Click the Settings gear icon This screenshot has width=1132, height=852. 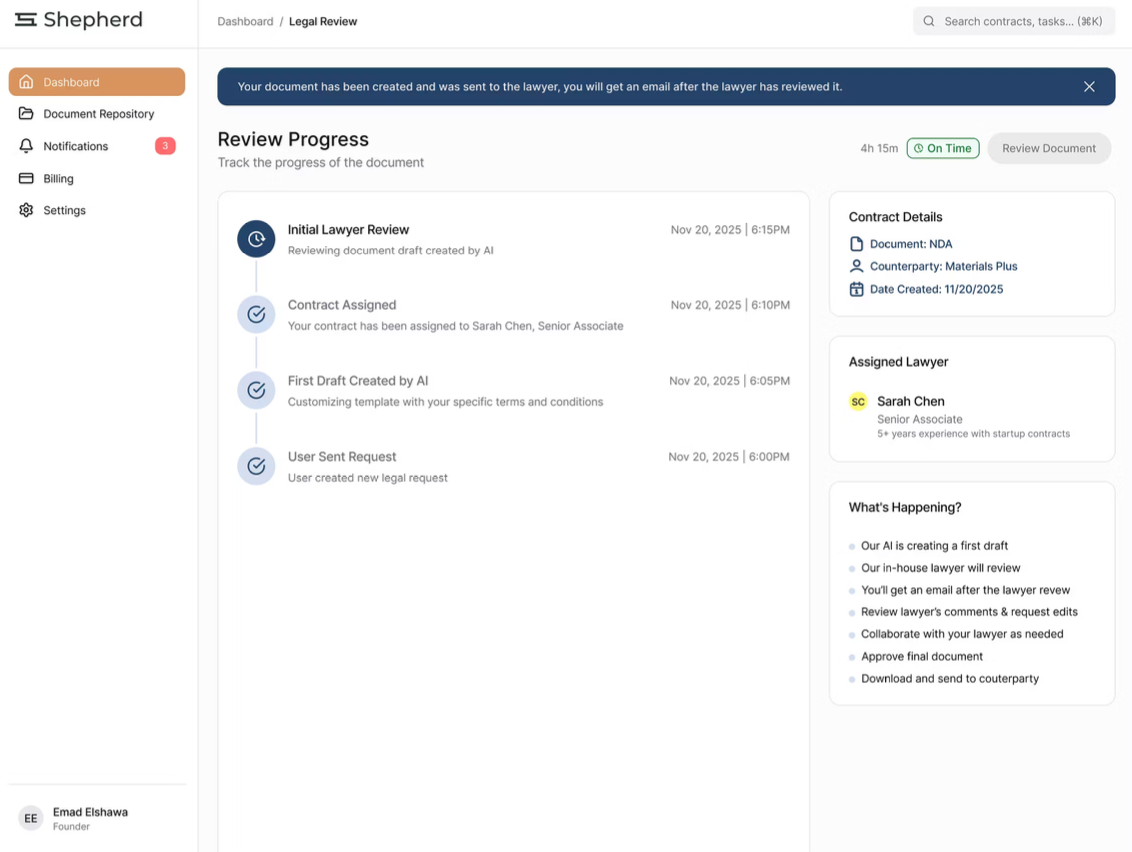[26, 210]
